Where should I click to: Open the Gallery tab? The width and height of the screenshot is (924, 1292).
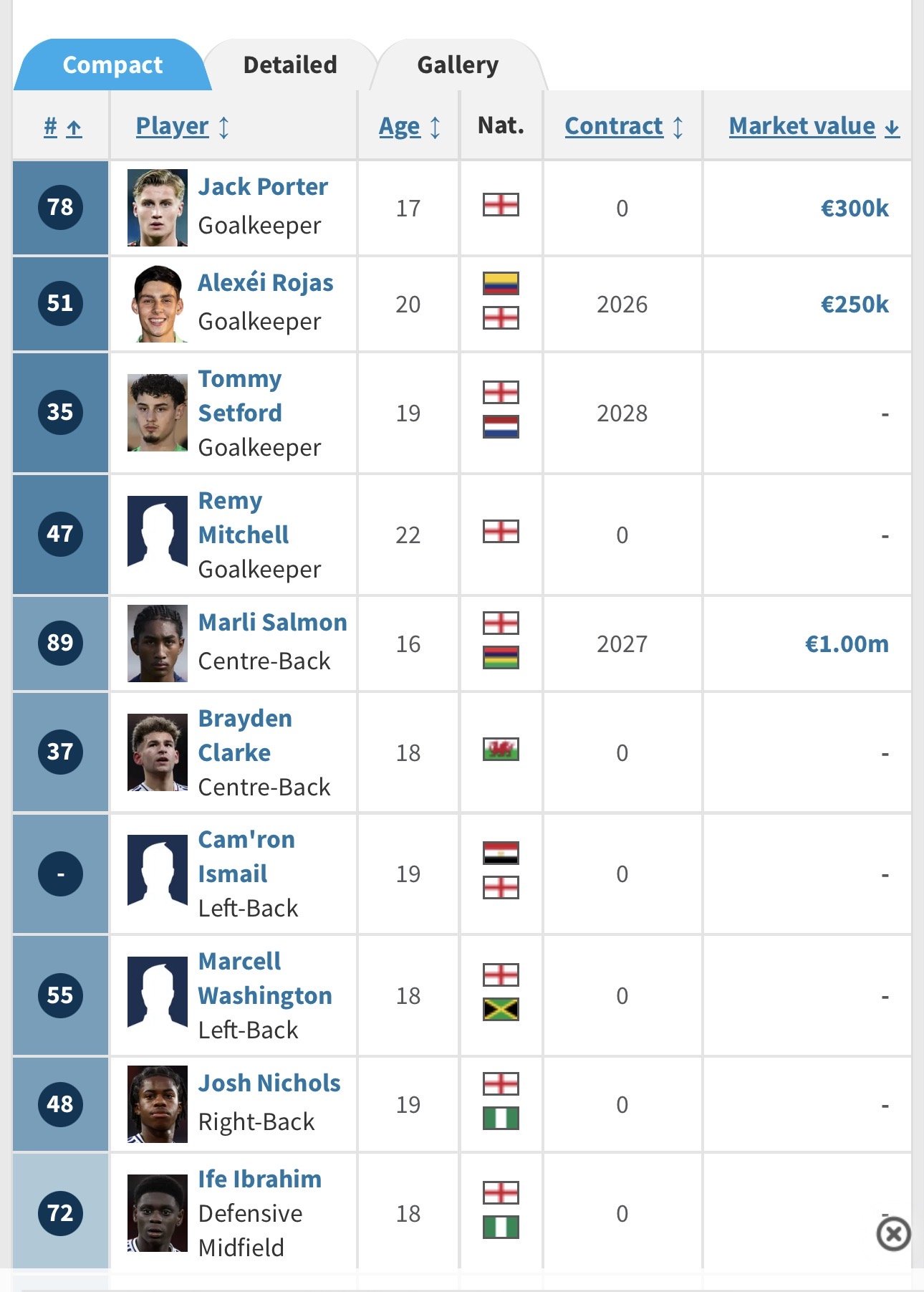point(458,65)
